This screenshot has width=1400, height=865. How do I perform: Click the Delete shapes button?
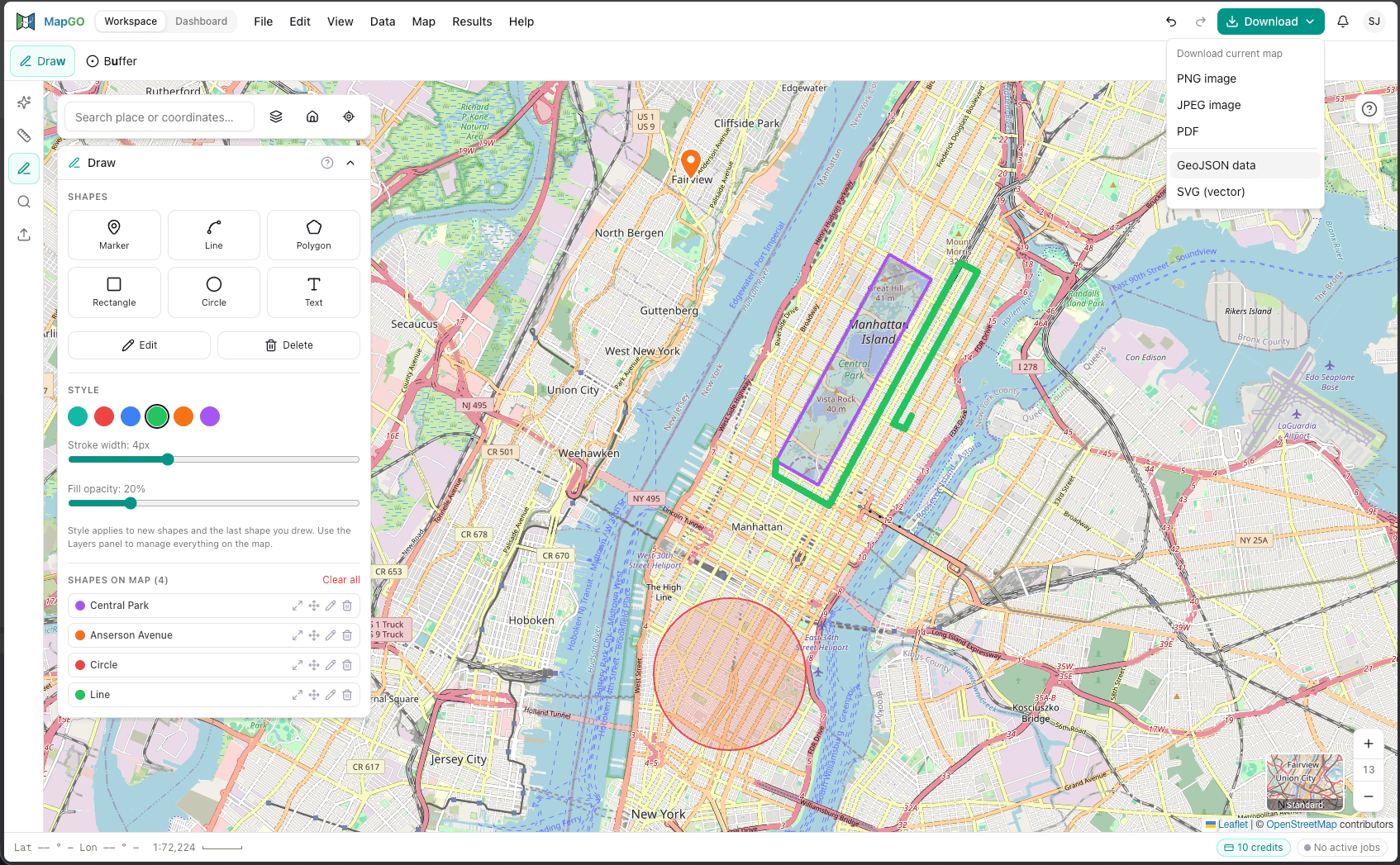tap(288, 345)
